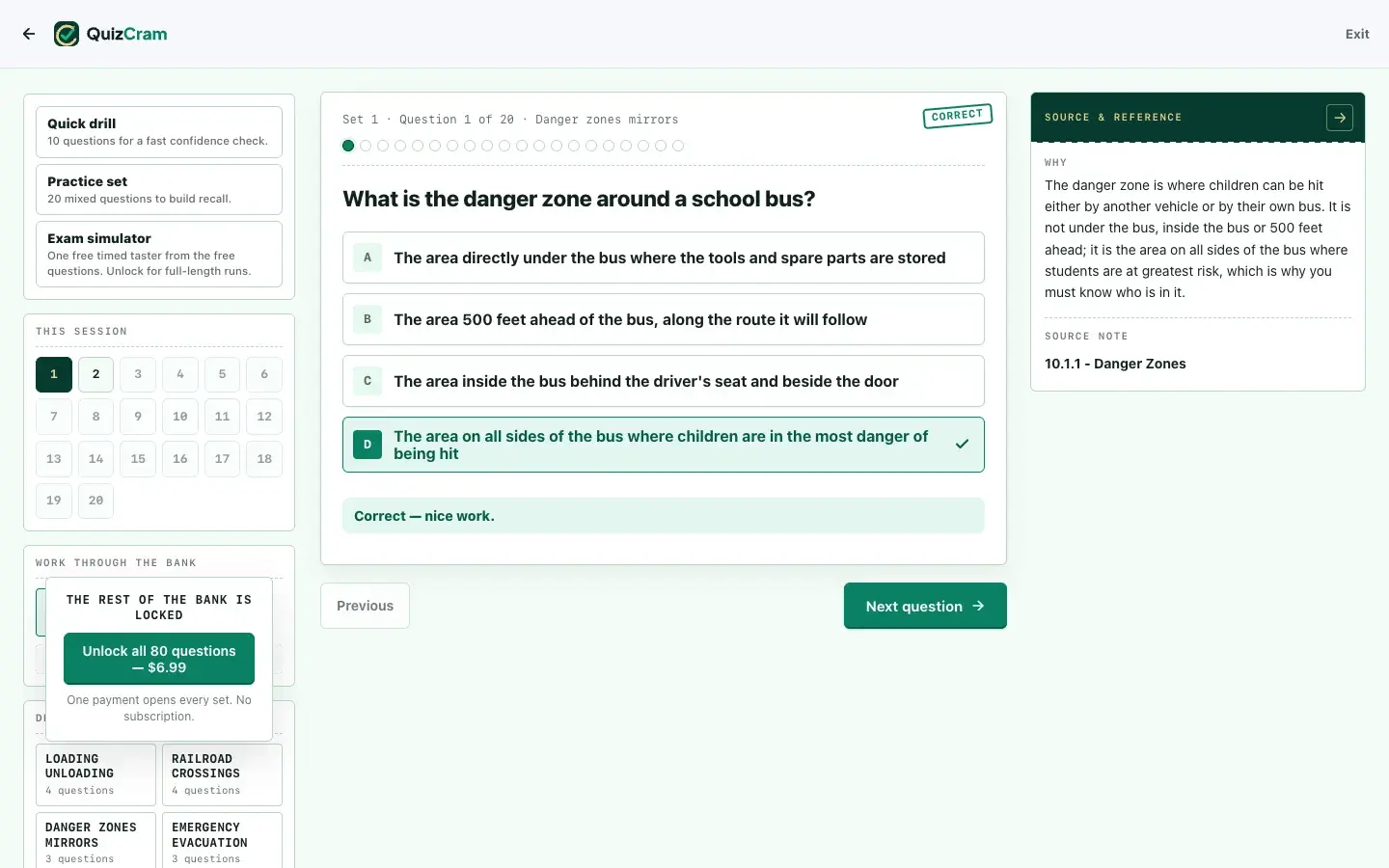Go to session question 3

tap(138, 374)
